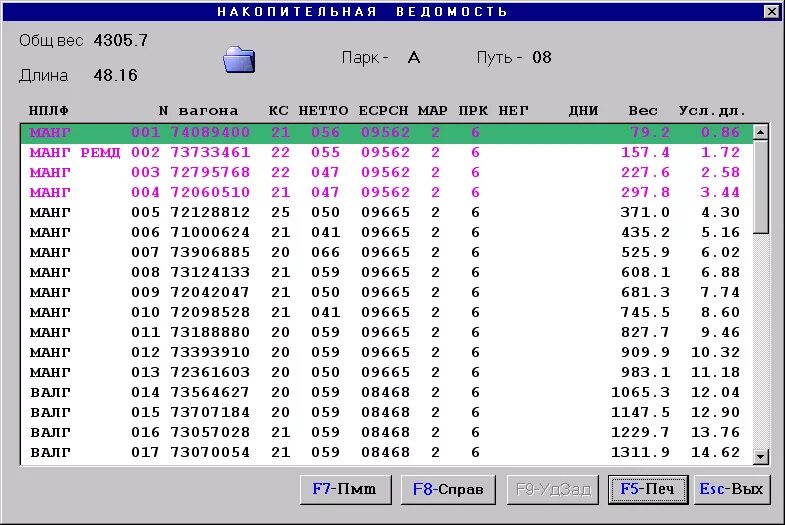Select row 016 wagon 73057028
785x525 pixels.
coord(386,433)
